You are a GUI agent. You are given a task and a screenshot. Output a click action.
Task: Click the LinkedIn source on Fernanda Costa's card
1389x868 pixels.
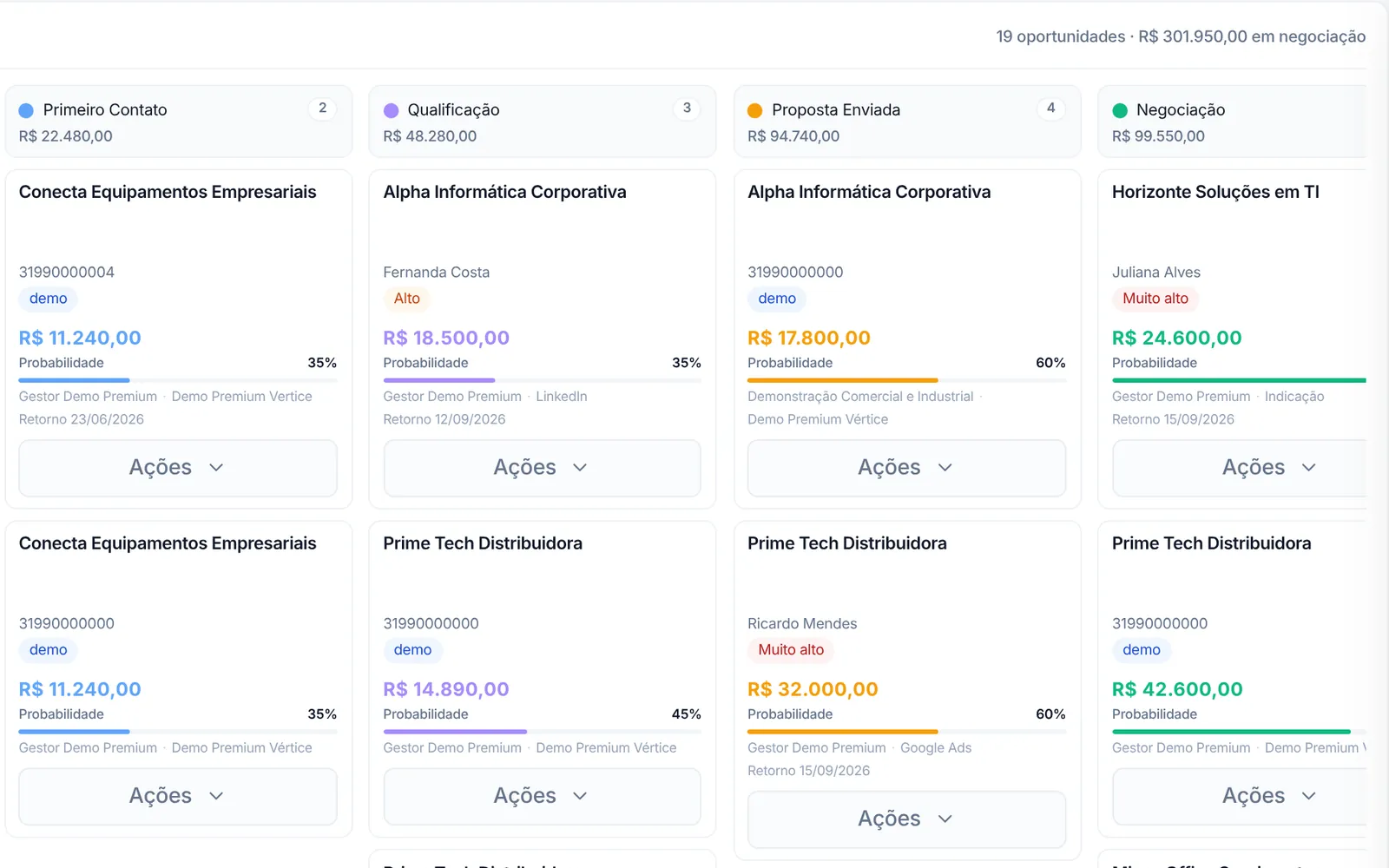coord(562,397)
